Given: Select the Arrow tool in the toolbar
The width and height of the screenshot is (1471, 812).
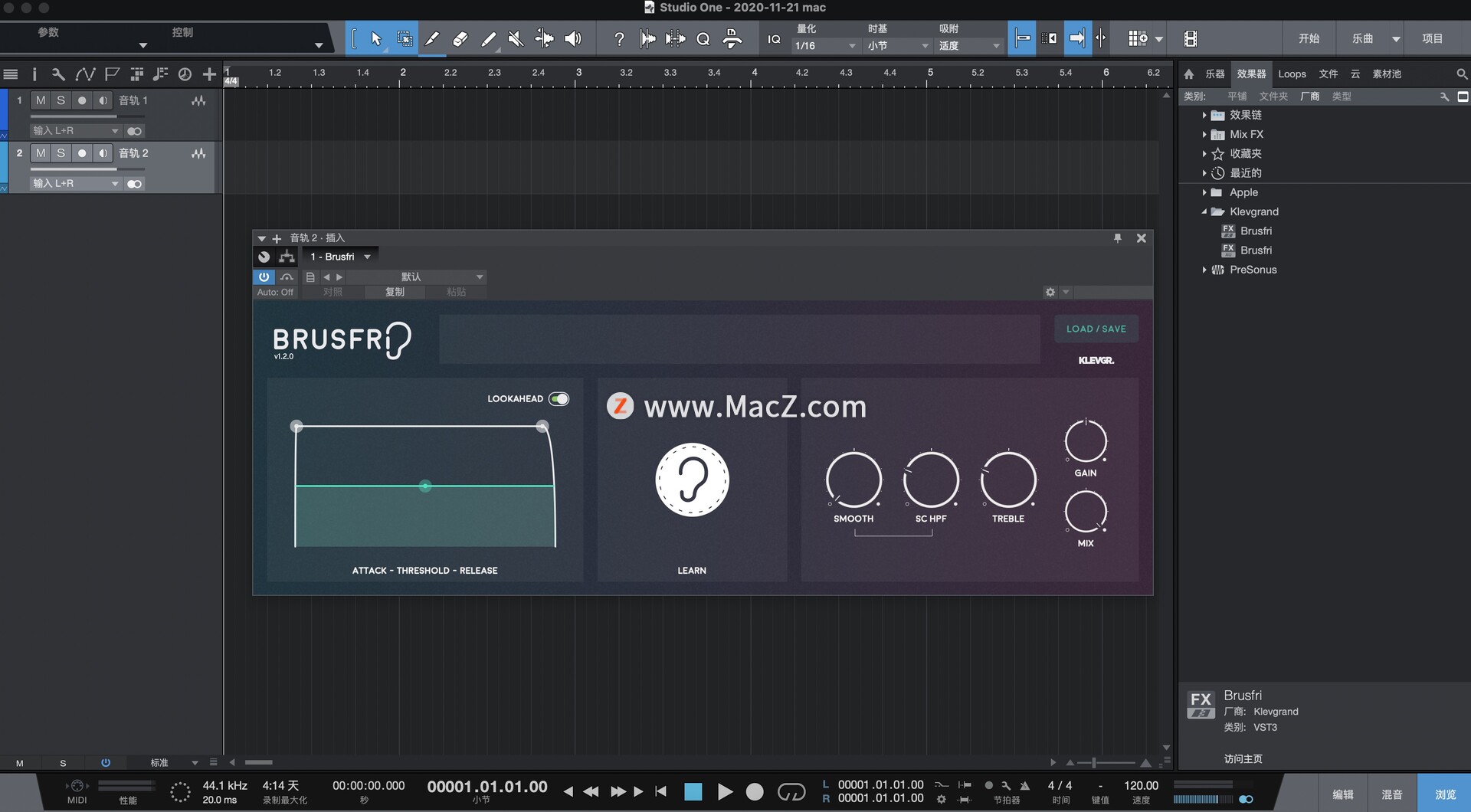Looking at the screenshot, I should [376, 38].
